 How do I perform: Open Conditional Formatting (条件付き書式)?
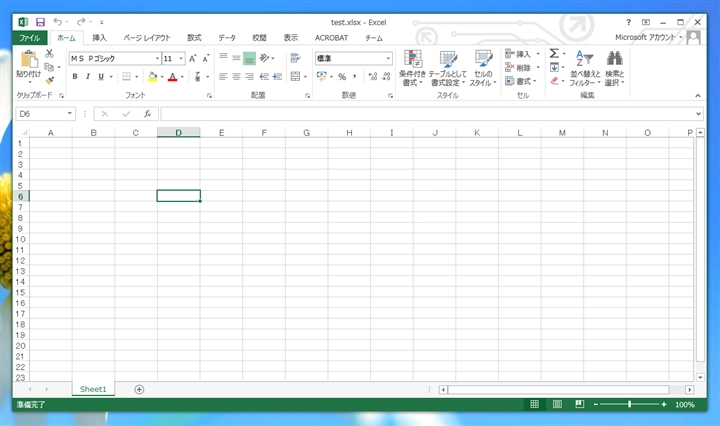412,68
